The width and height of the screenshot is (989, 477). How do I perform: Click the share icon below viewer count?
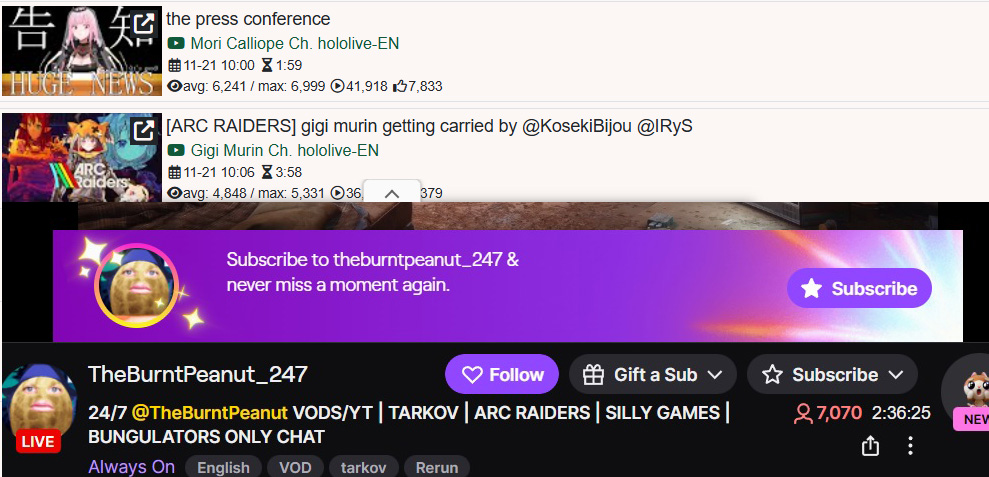pos(870,445)
